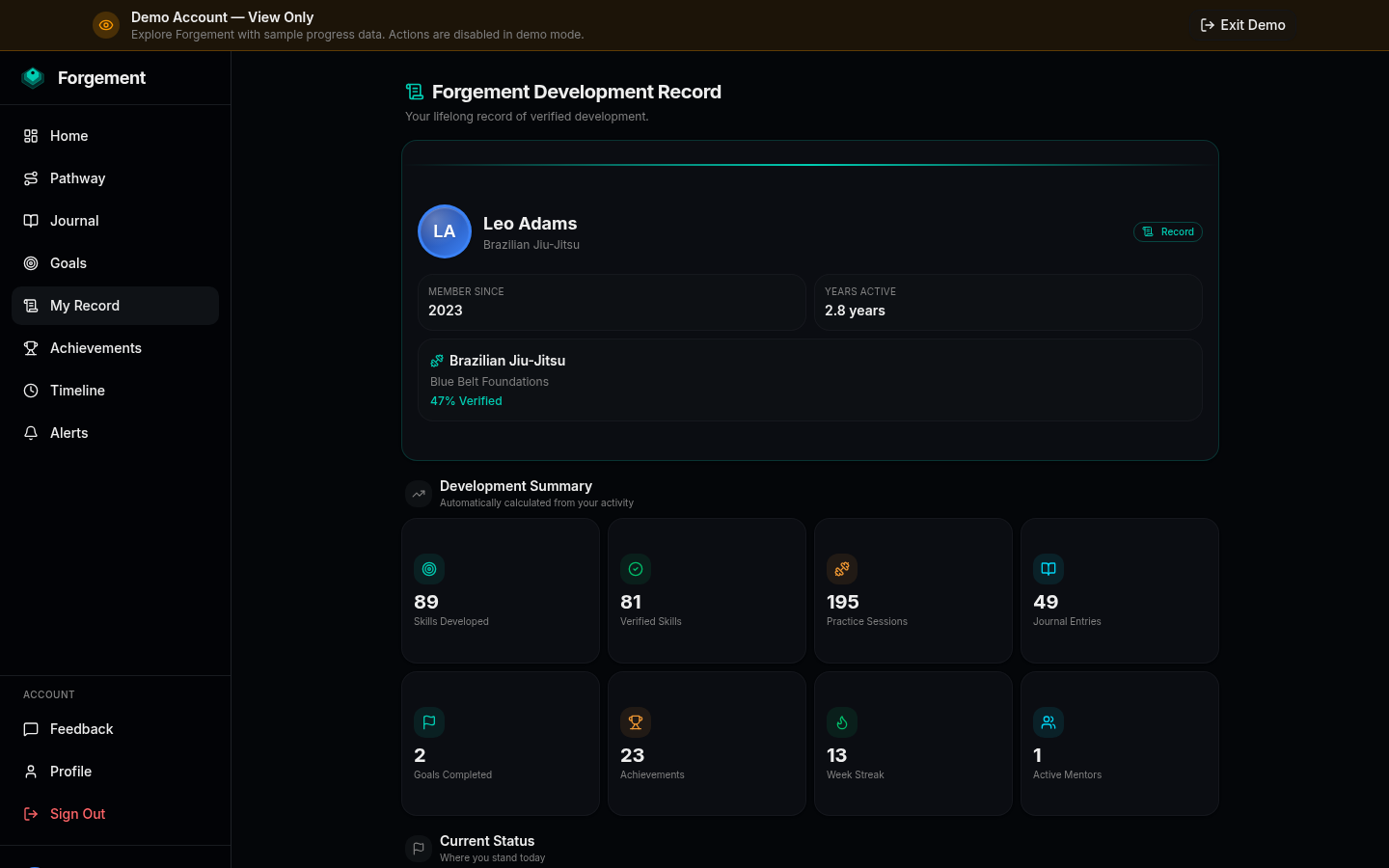Click the Timeline clock icon
This screenshot has width=1389, height=868.
pos(31,391)
